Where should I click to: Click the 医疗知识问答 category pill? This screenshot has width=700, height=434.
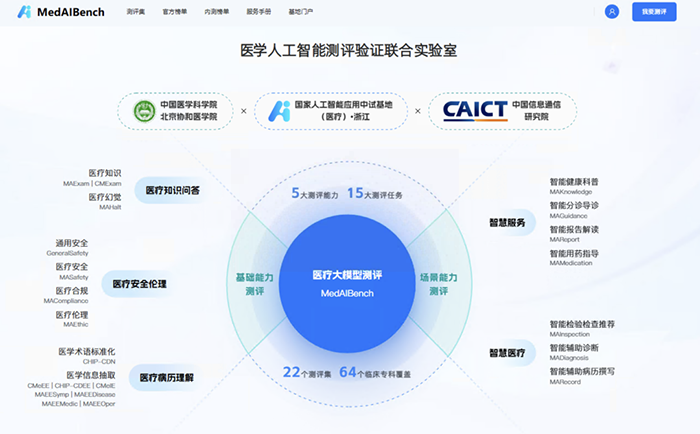172,189
